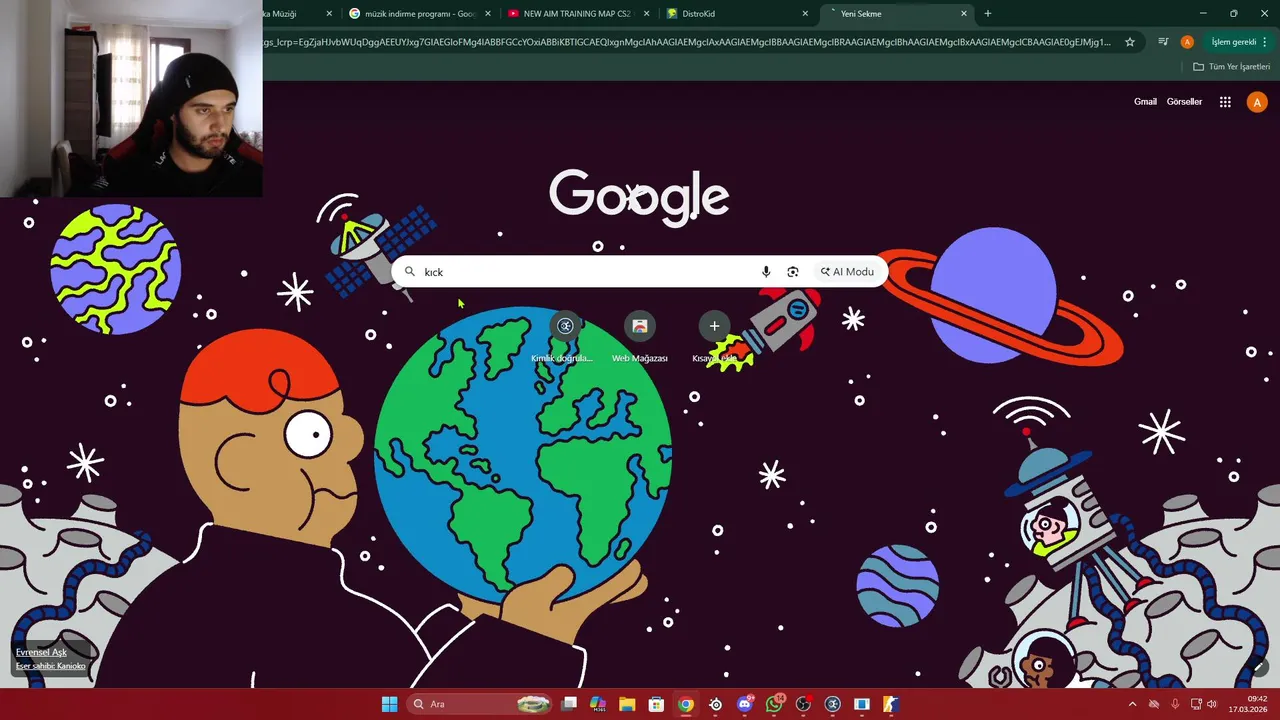The height and width of the screenshot is (720, 1280).
Task: Click the microphone icon in the system tray
Action: (1175, 704)
